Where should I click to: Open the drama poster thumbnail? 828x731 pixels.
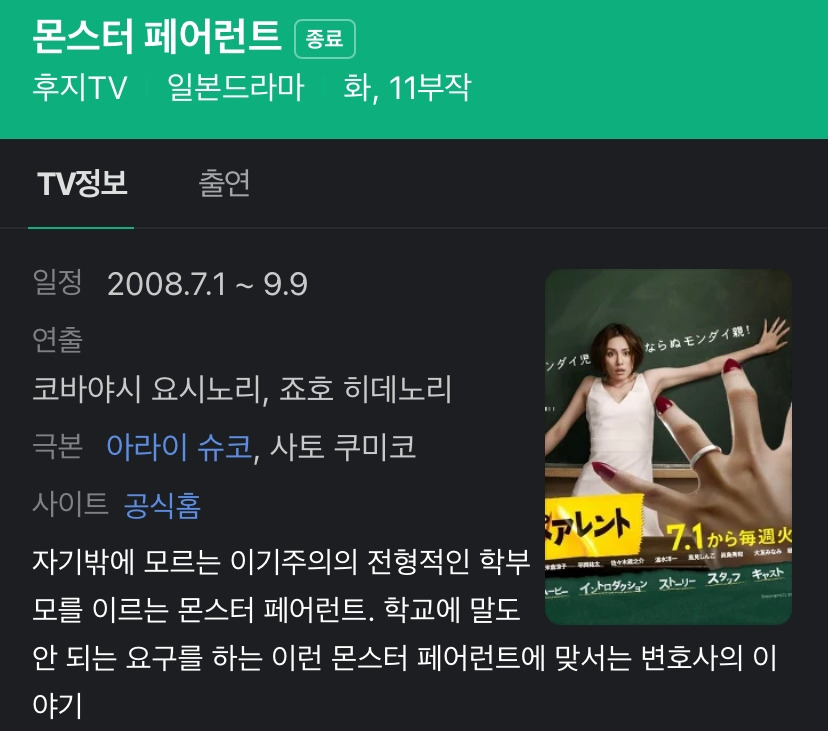pos(668,447)
